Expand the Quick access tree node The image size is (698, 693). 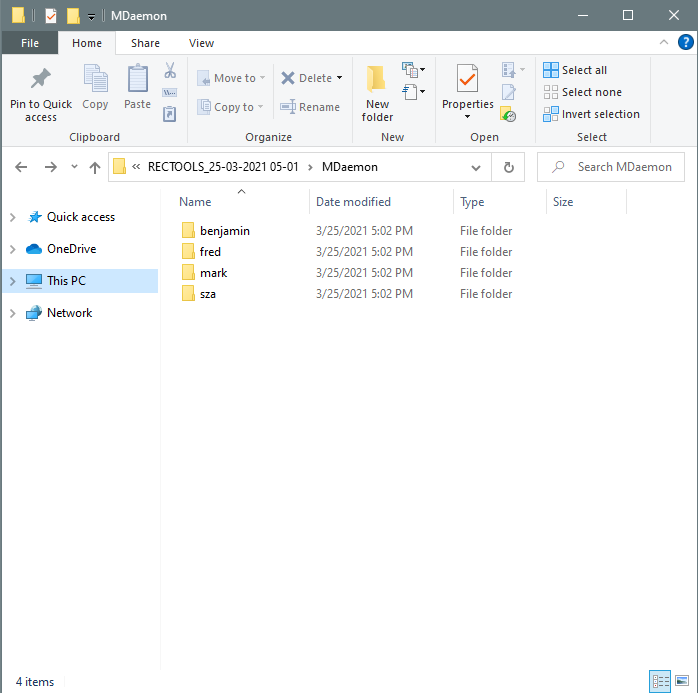12,217
